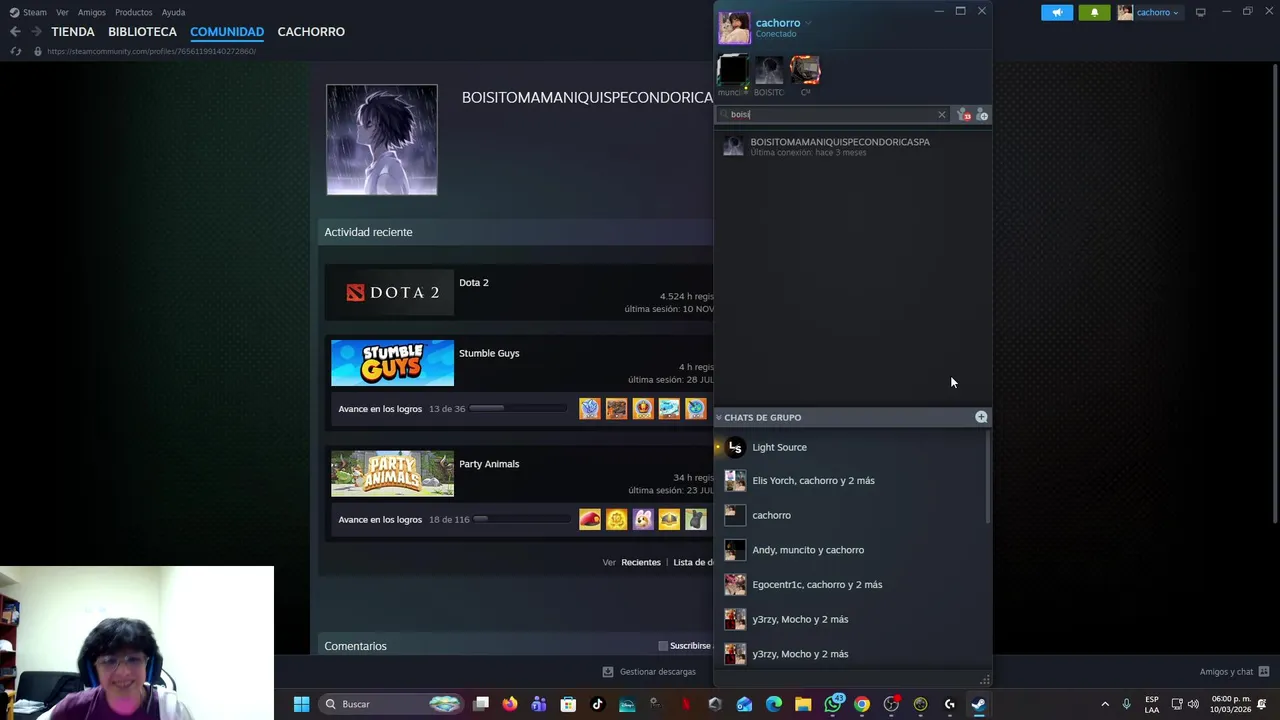Click the Dota 2 game title link
This screenshot has height=720, width=1280.
click(x=474, y=283)
